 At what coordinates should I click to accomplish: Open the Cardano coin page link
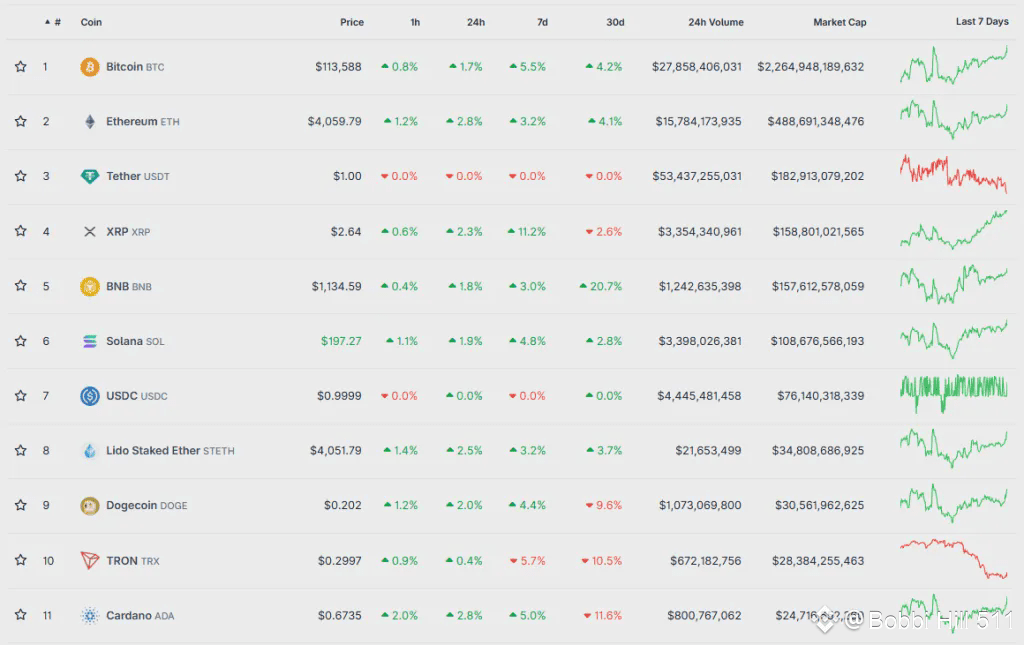(x=129, y=616)
